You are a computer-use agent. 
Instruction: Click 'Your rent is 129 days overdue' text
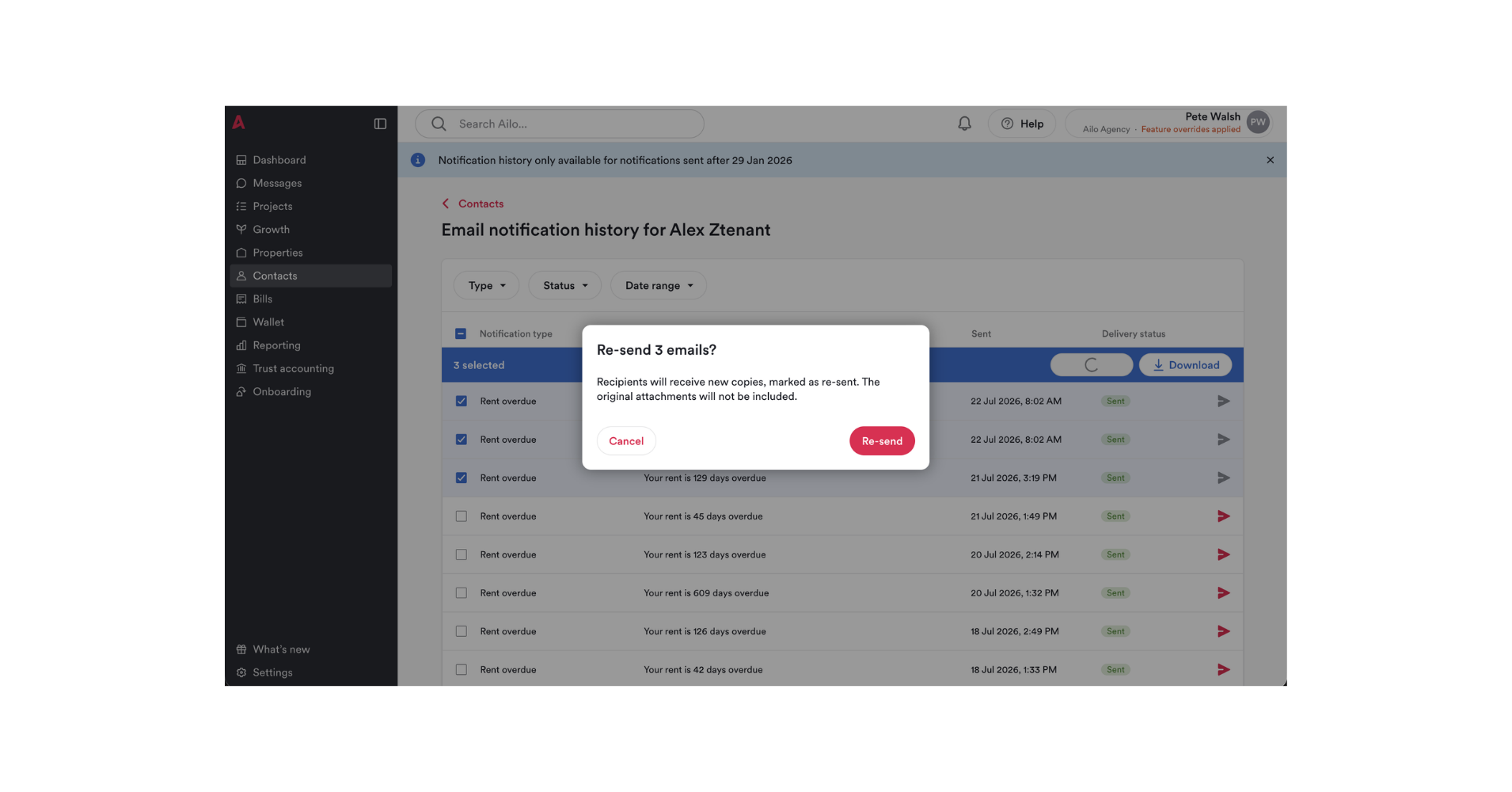pos(705,478)
